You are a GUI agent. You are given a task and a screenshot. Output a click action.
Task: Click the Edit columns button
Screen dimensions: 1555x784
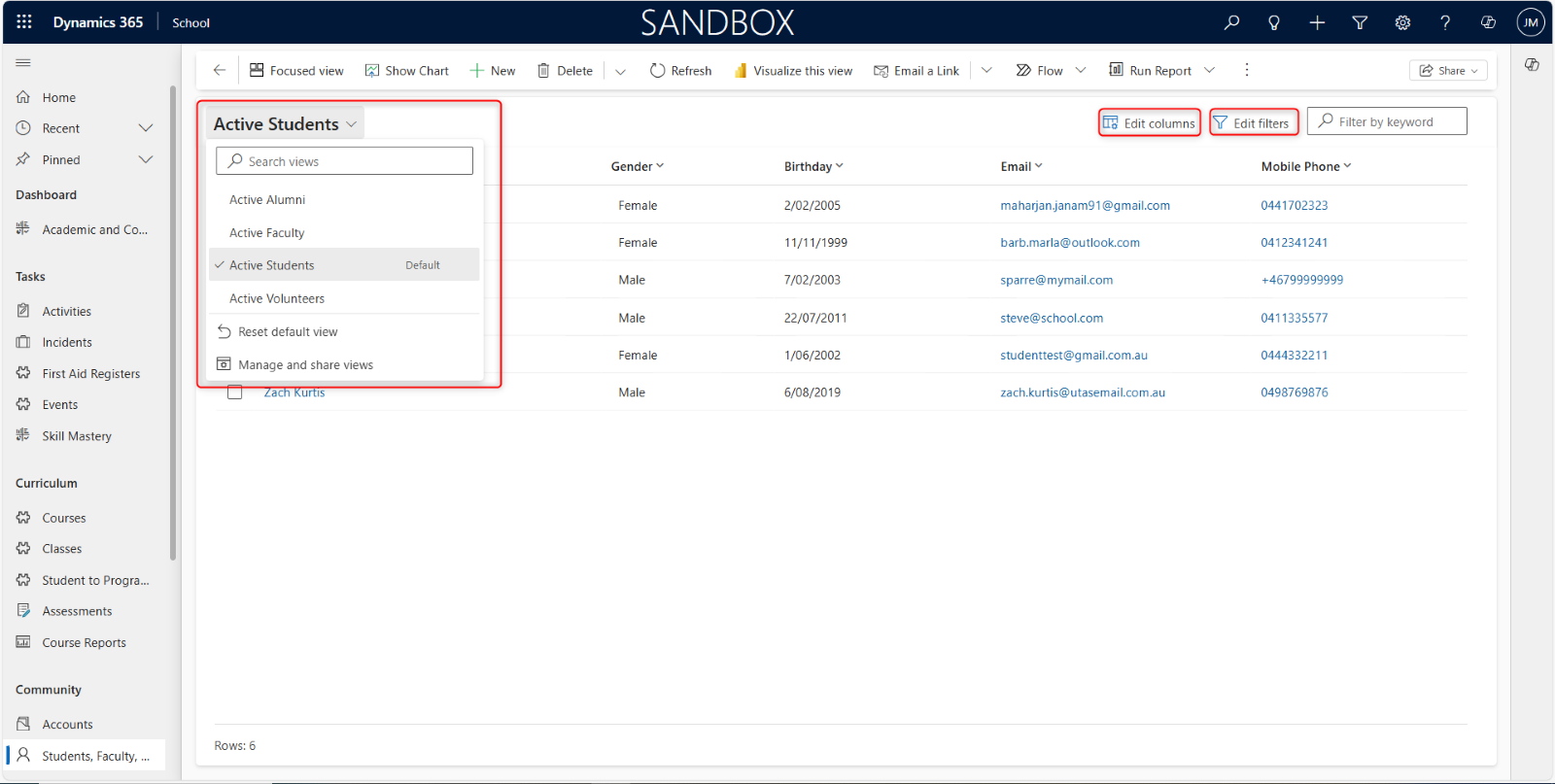(1150, 123)
